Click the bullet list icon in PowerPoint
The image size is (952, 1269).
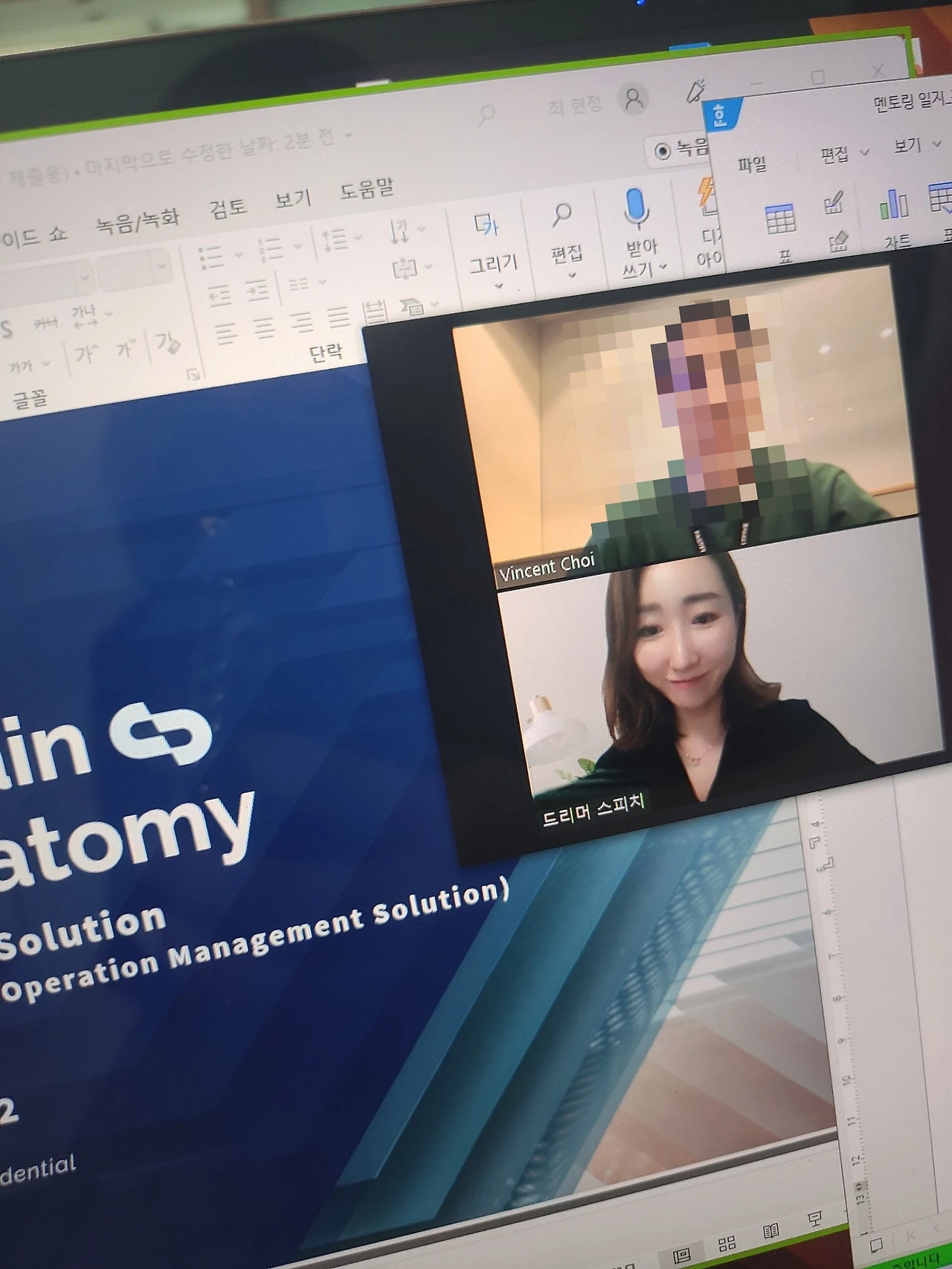[212, 257]
